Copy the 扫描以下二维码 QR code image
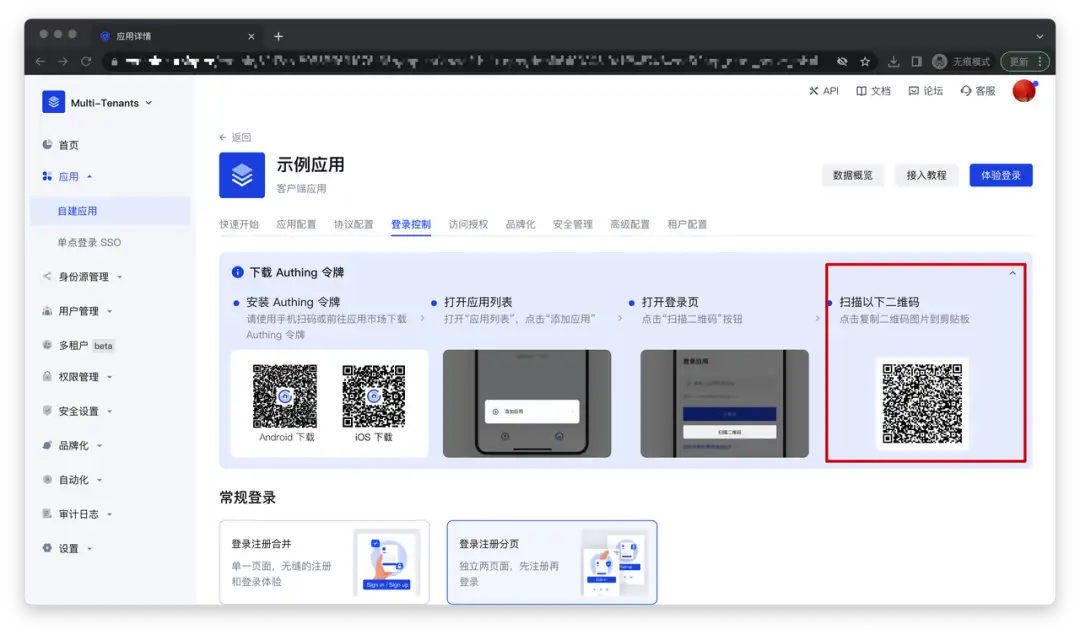This screenshot has height=635, width=1080. click(x=922, y=404)
